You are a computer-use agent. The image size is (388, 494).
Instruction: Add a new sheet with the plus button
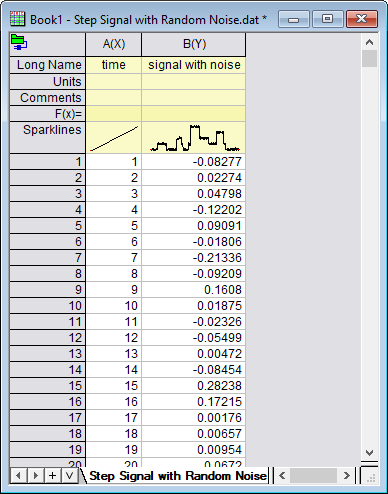pyautogui.click(x=52, y=475)
